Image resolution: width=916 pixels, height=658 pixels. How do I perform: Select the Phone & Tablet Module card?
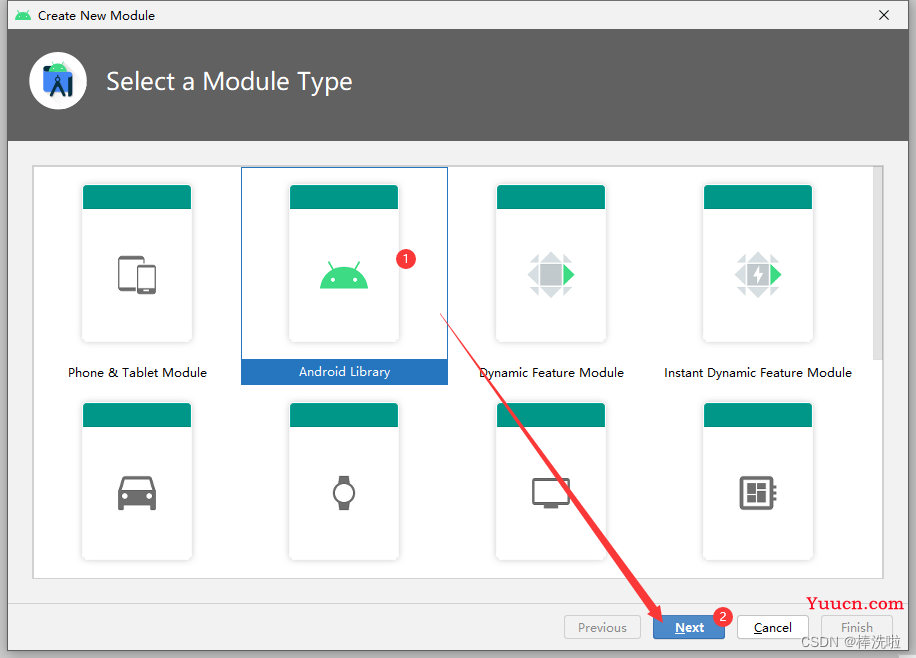tap(137, 264)
